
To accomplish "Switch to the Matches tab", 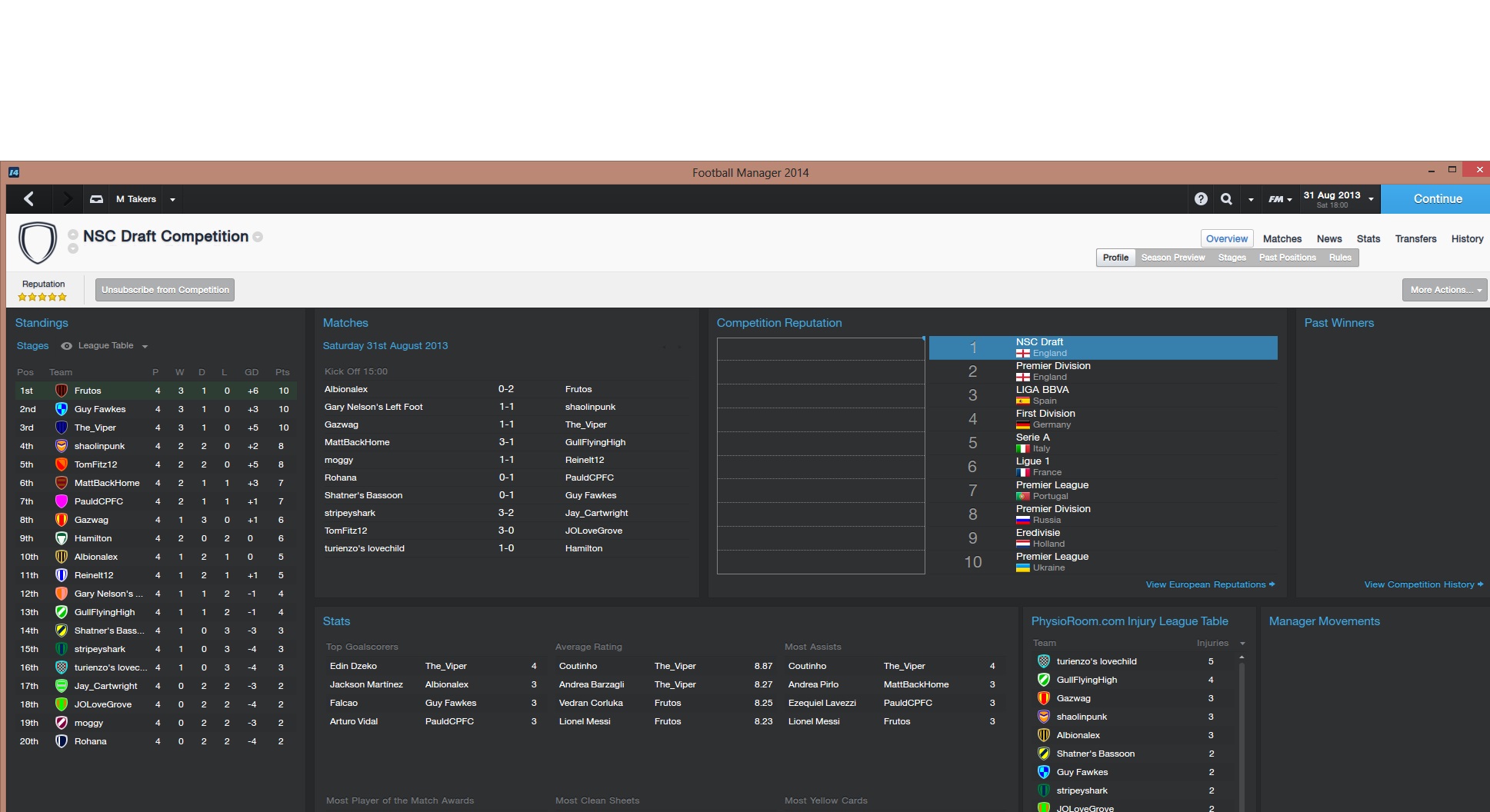I will 1282,239.
